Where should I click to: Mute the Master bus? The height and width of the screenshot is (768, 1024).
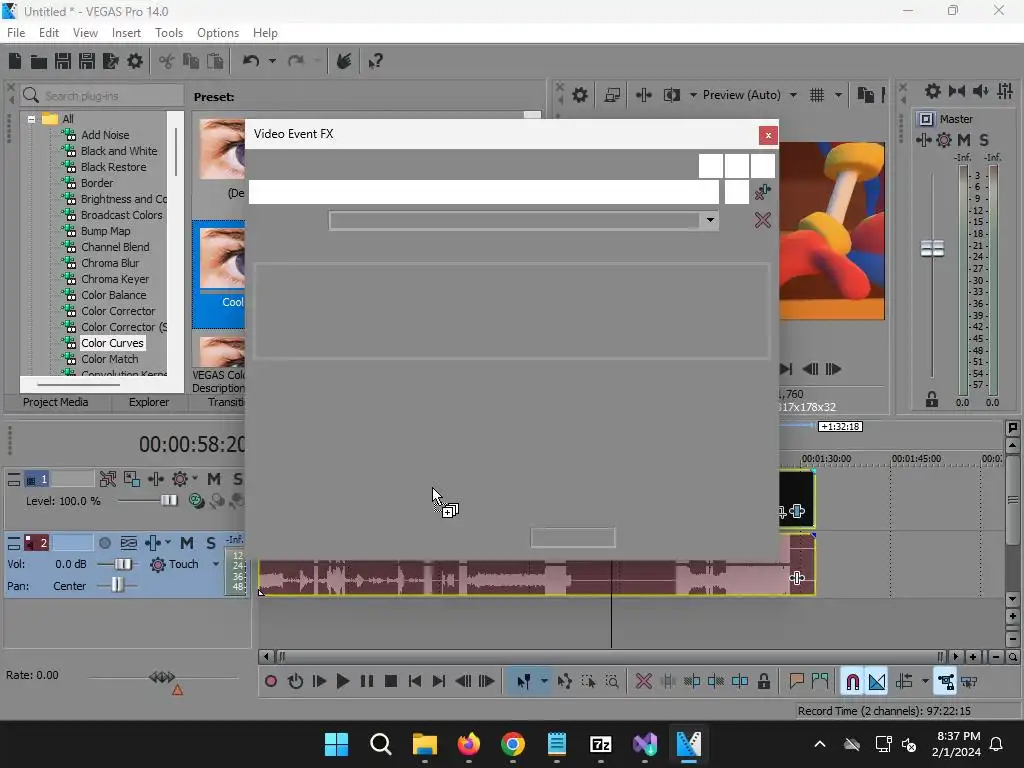964,140
